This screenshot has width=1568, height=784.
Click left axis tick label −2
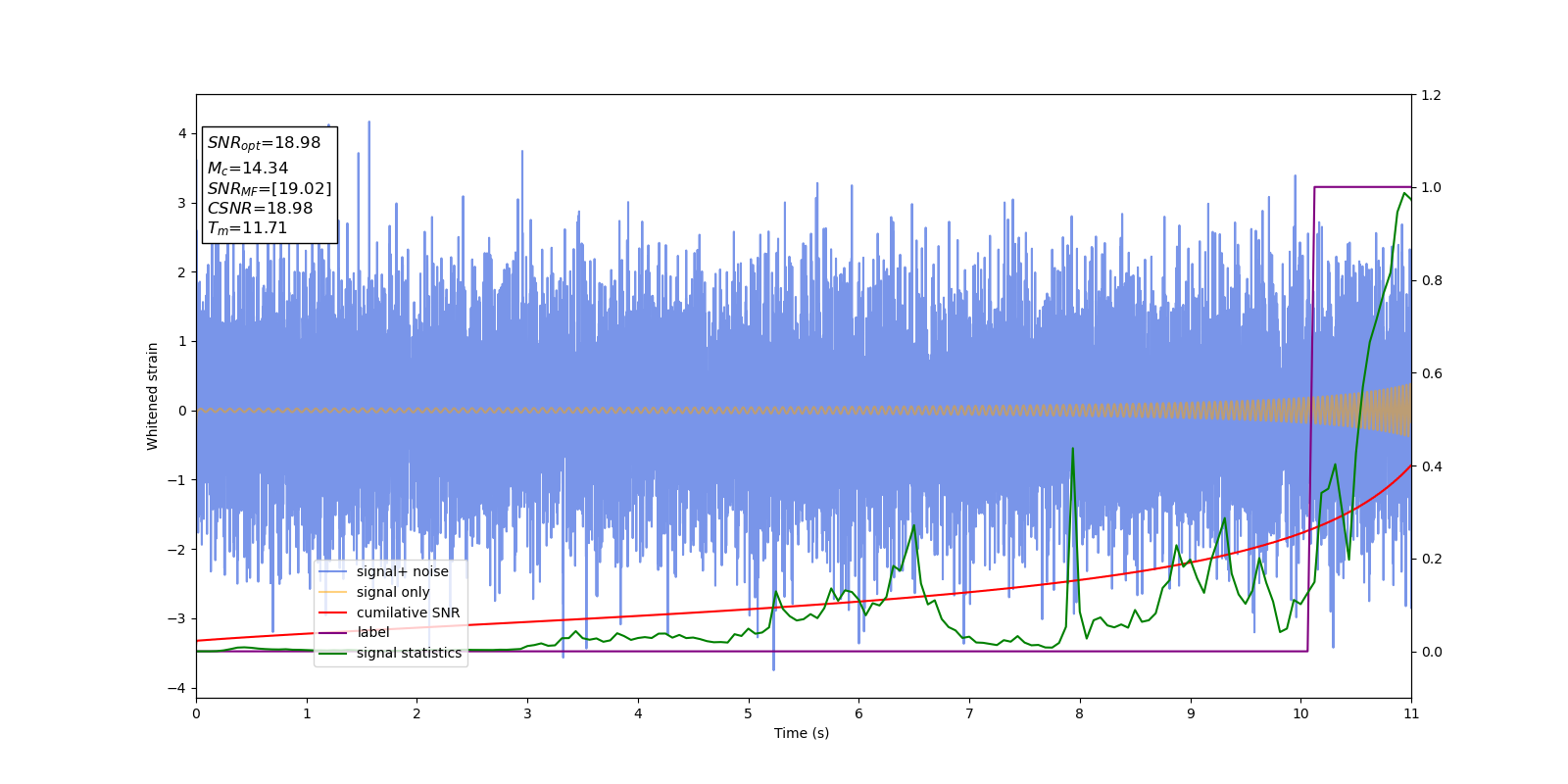pos(178,550)
